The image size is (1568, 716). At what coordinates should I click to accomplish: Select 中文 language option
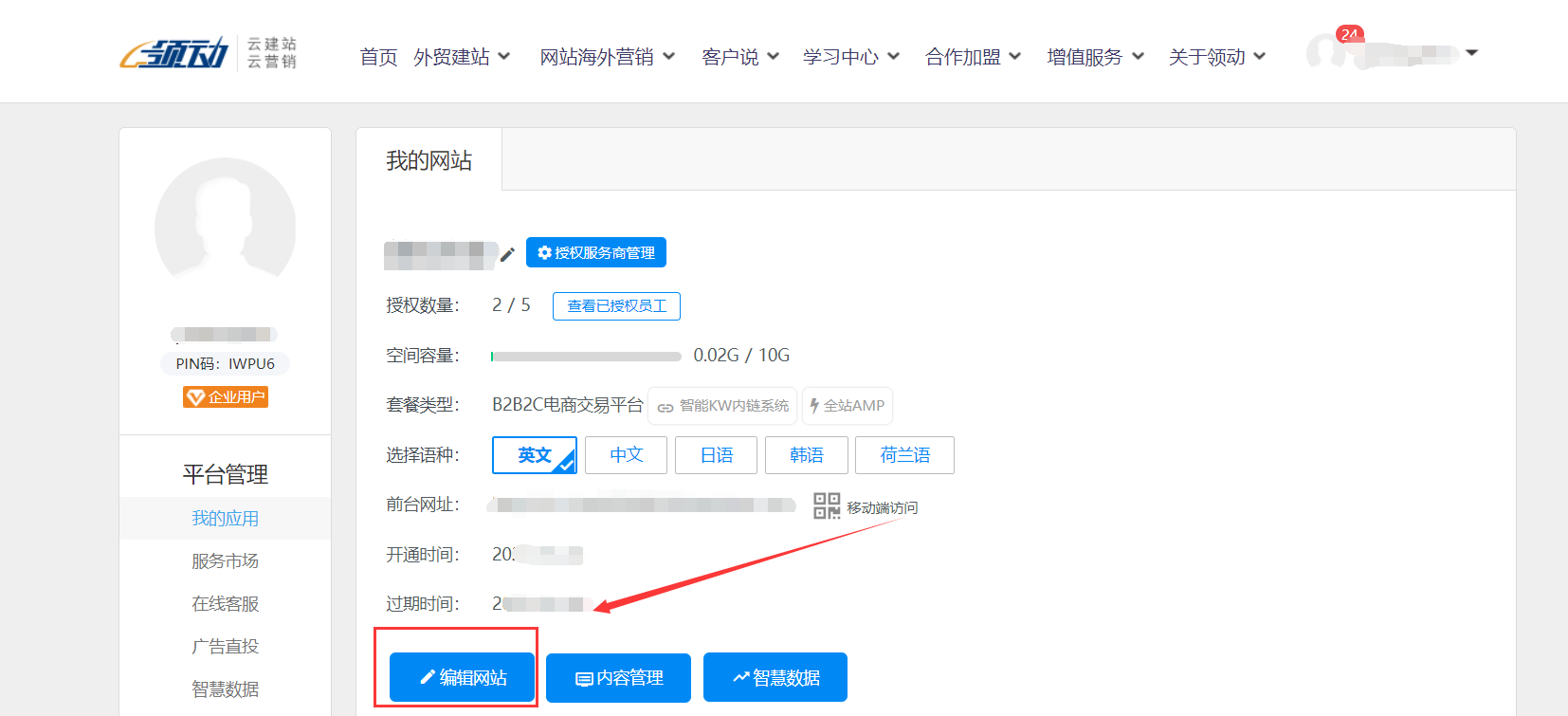(626, 455)
